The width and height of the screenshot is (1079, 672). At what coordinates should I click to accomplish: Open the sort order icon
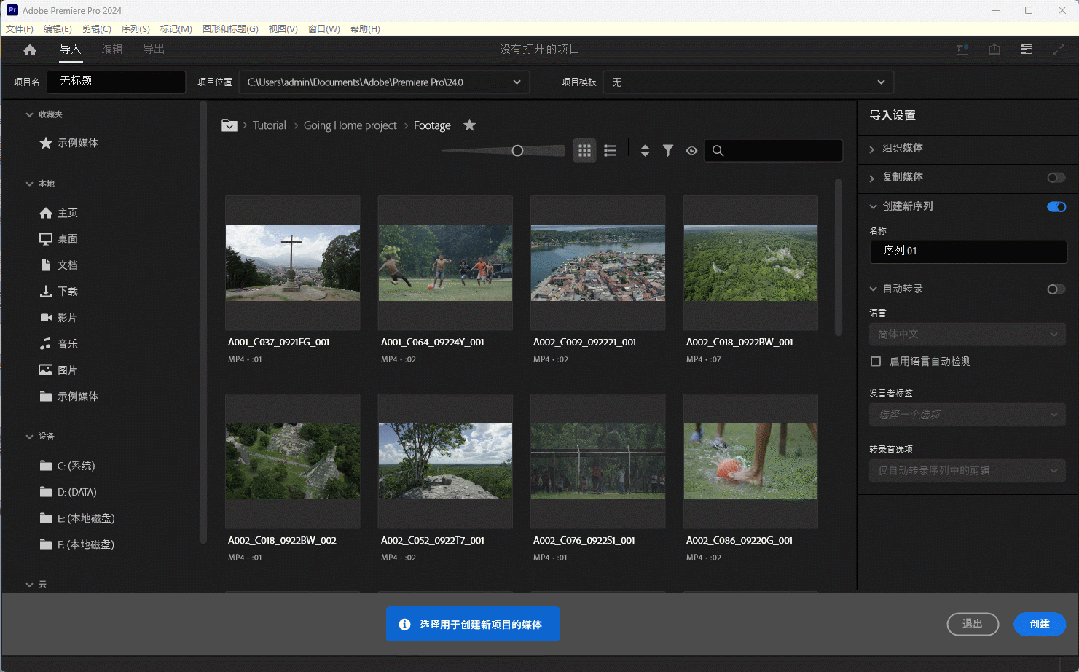(x=645, y=151)
